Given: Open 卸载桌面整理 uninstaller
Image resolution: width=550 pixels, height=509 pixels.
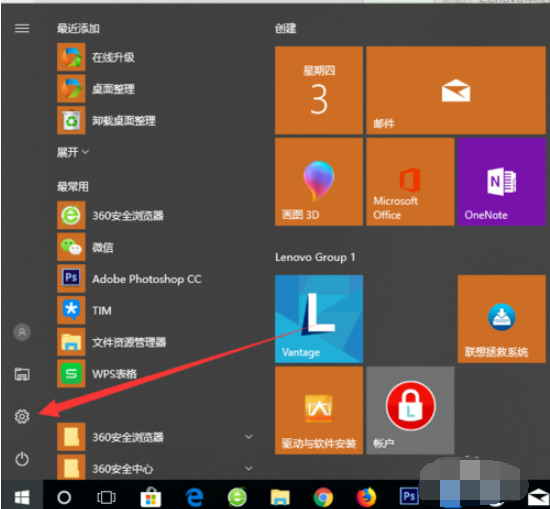Looking at the screenshot, I should (106, 120).
